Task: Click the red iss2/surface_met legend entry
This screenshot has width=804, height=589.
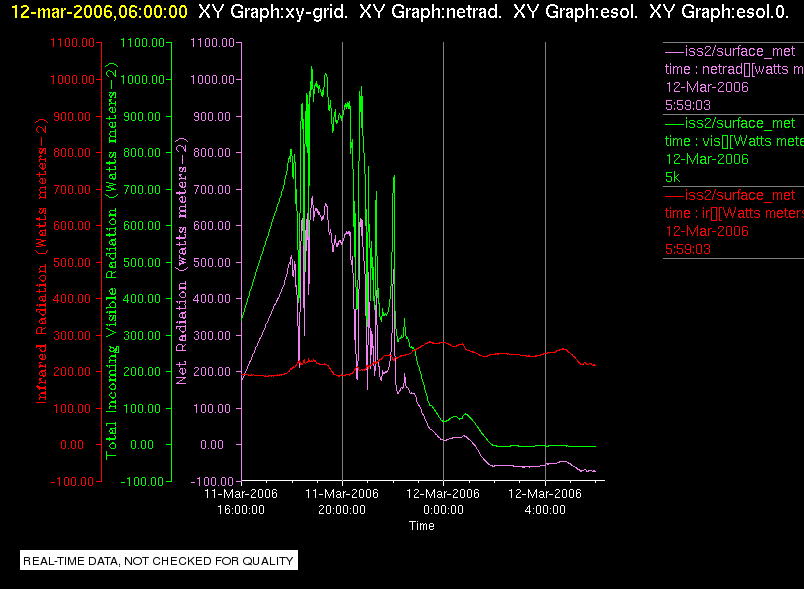Action: pyautogui.click(x=730, y=195)
